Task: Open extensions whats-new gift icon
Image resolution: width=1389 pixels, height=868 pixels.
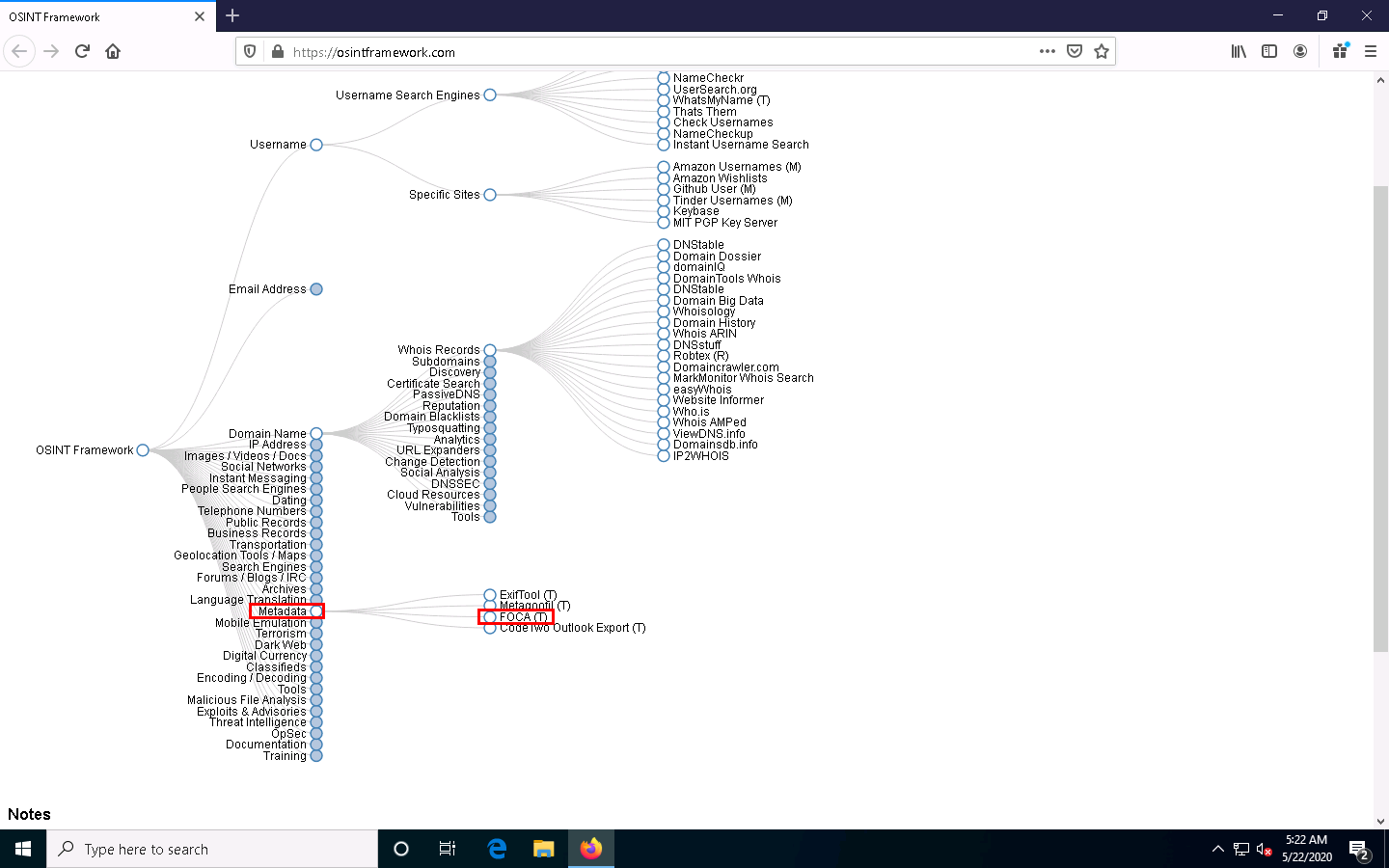Action: (x=1340, y=51)
